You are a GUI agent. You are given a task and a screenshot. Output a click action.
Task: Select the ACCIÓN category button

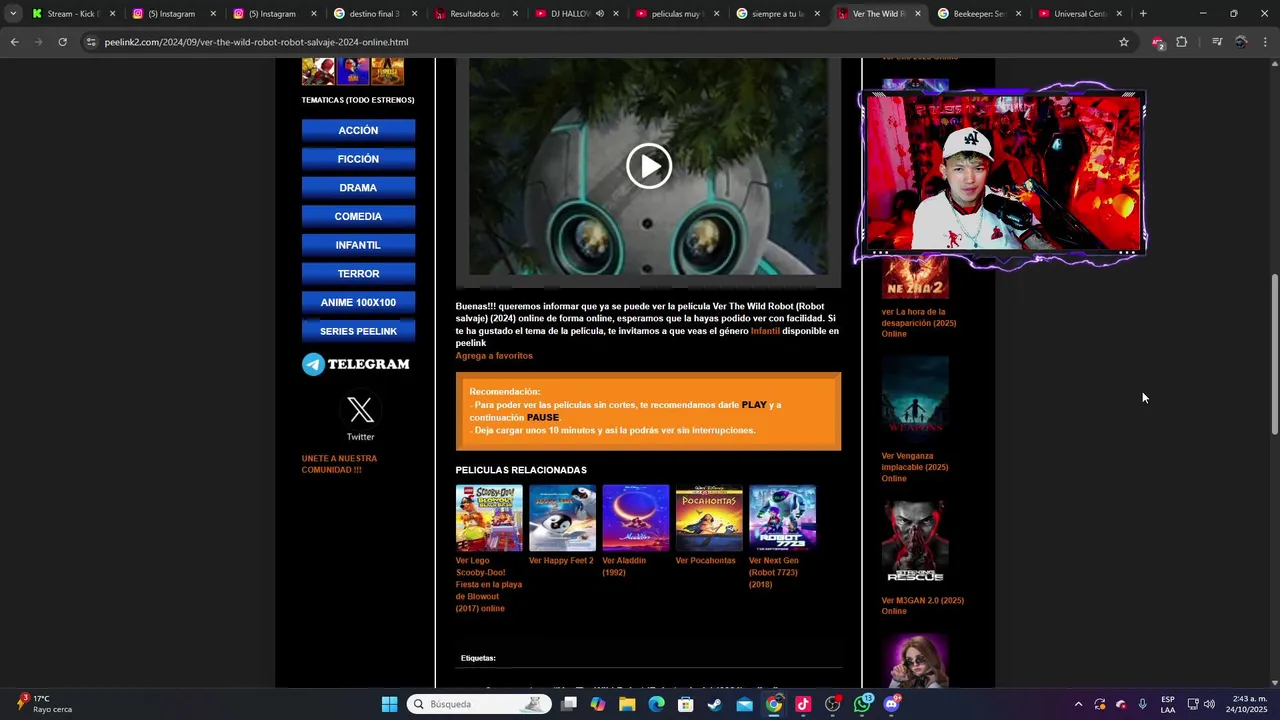[x=358, y=130]
